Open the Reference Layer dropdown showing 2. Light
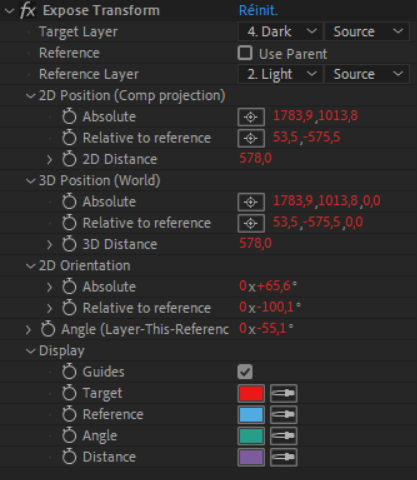Image resolution: width=417 pixels, height=480 pixels. 280,74
